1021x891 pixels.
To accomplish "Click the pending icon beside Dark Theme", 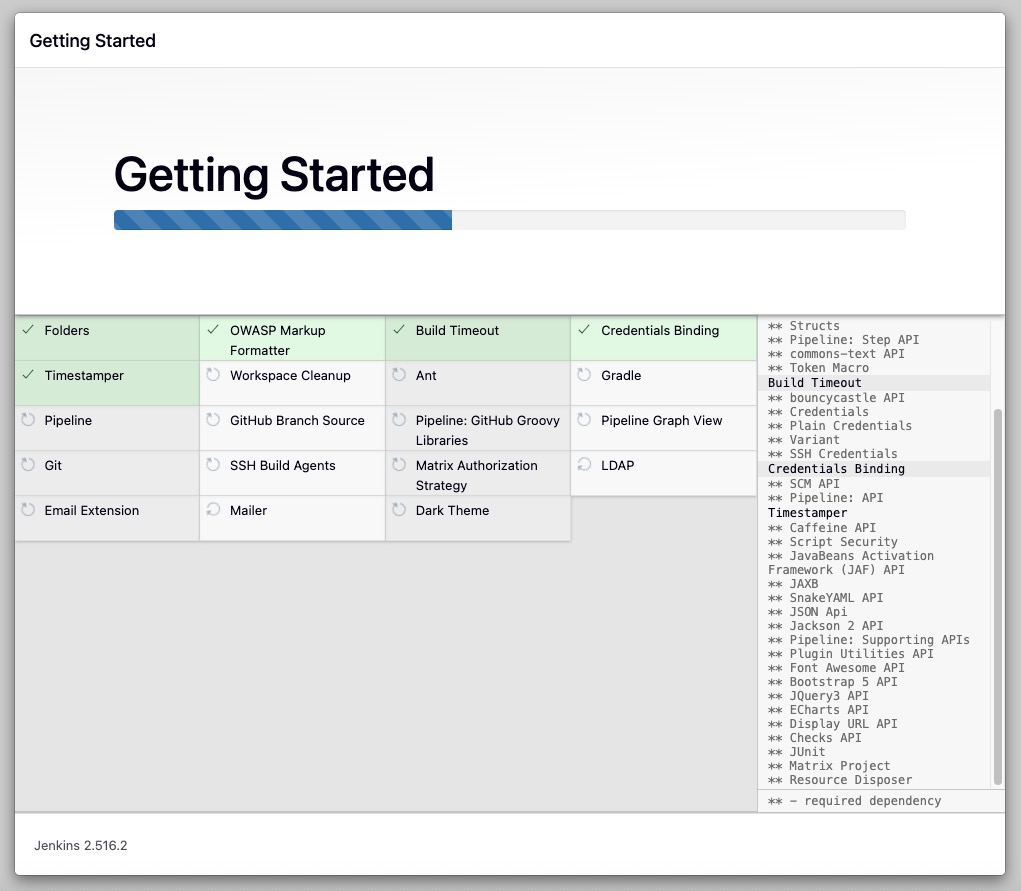I will tap(399, 510).
